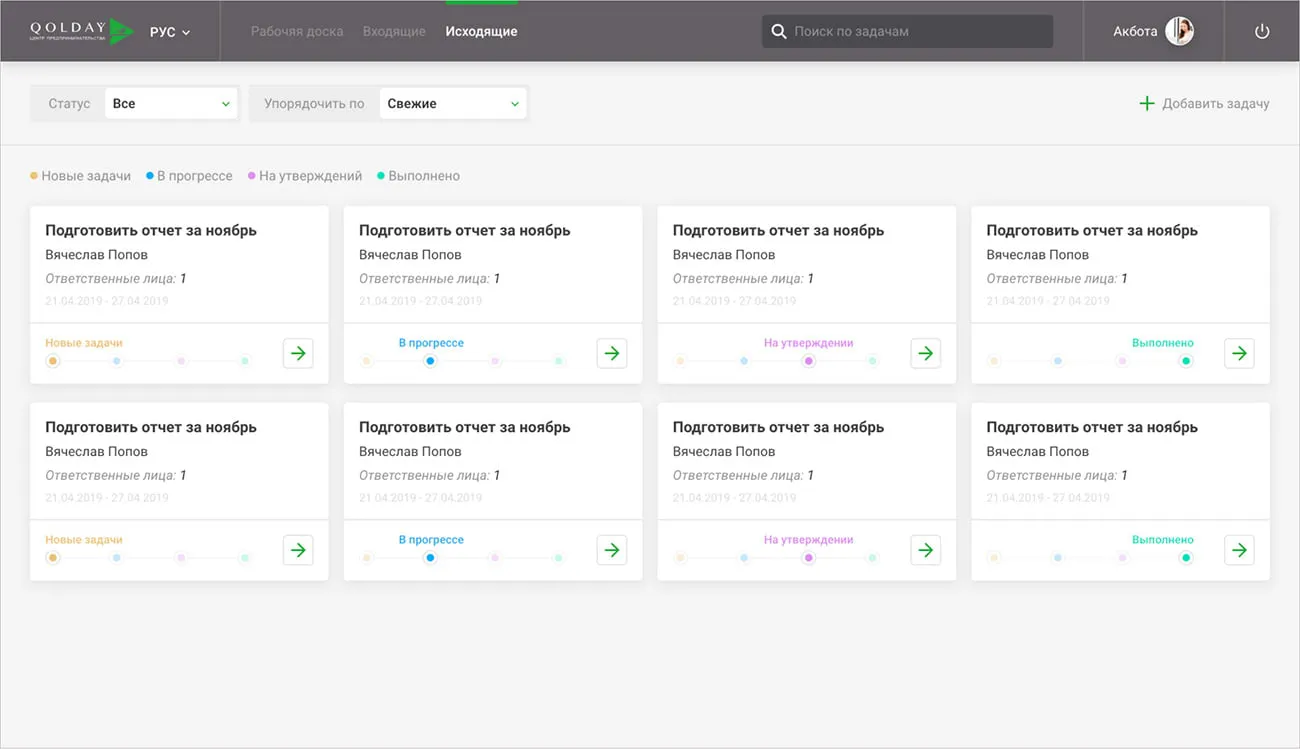This screenshot has width=1300, height=749.
Task: Open first top-row task via arrow button
Action: coord(298,353)
